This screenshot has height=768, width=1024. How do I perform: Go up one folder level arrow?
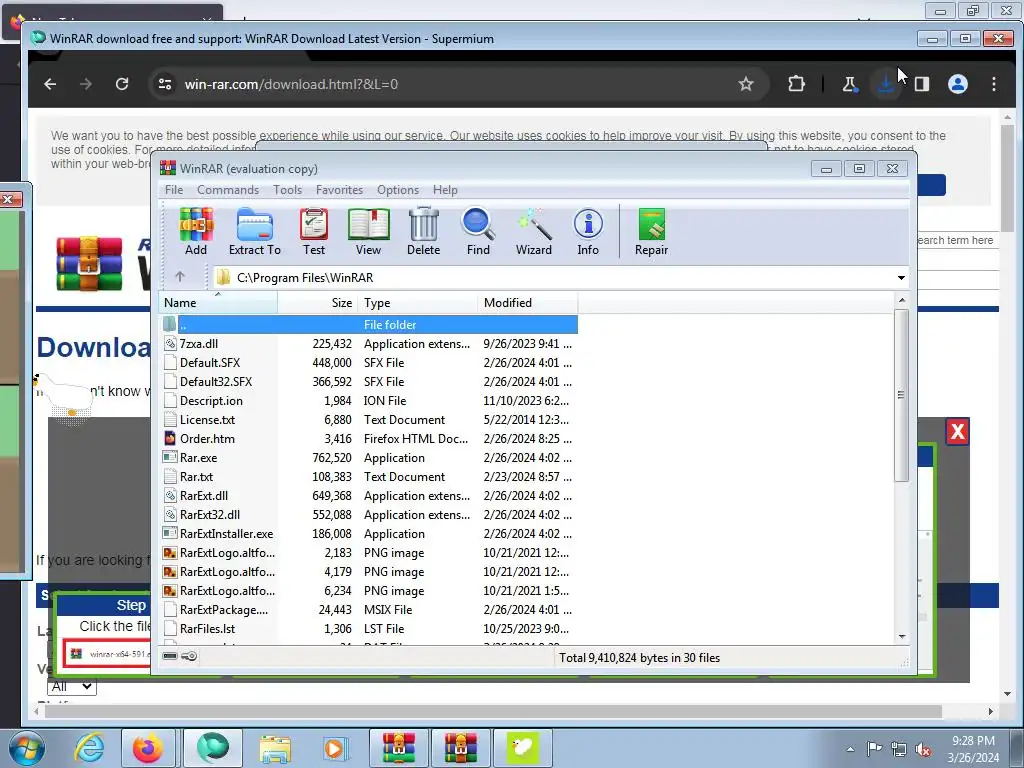point(180,277)
